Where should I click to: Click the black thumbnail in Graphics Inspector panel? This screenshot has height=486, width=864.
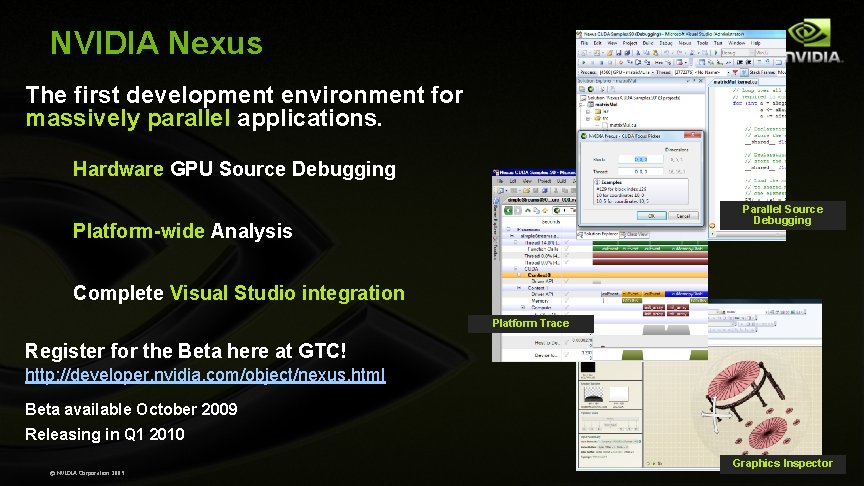tap(588, 367)
